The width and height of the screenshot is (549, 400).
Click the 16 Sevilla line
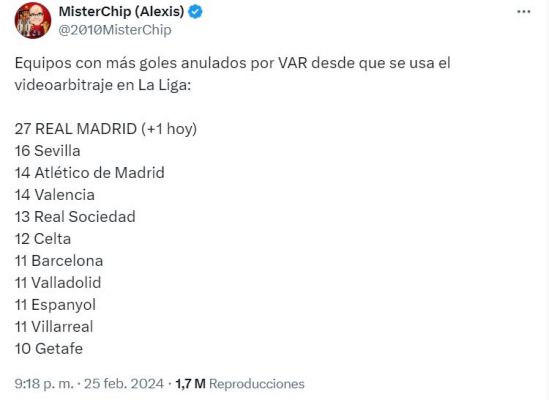(x=48, y=151)
